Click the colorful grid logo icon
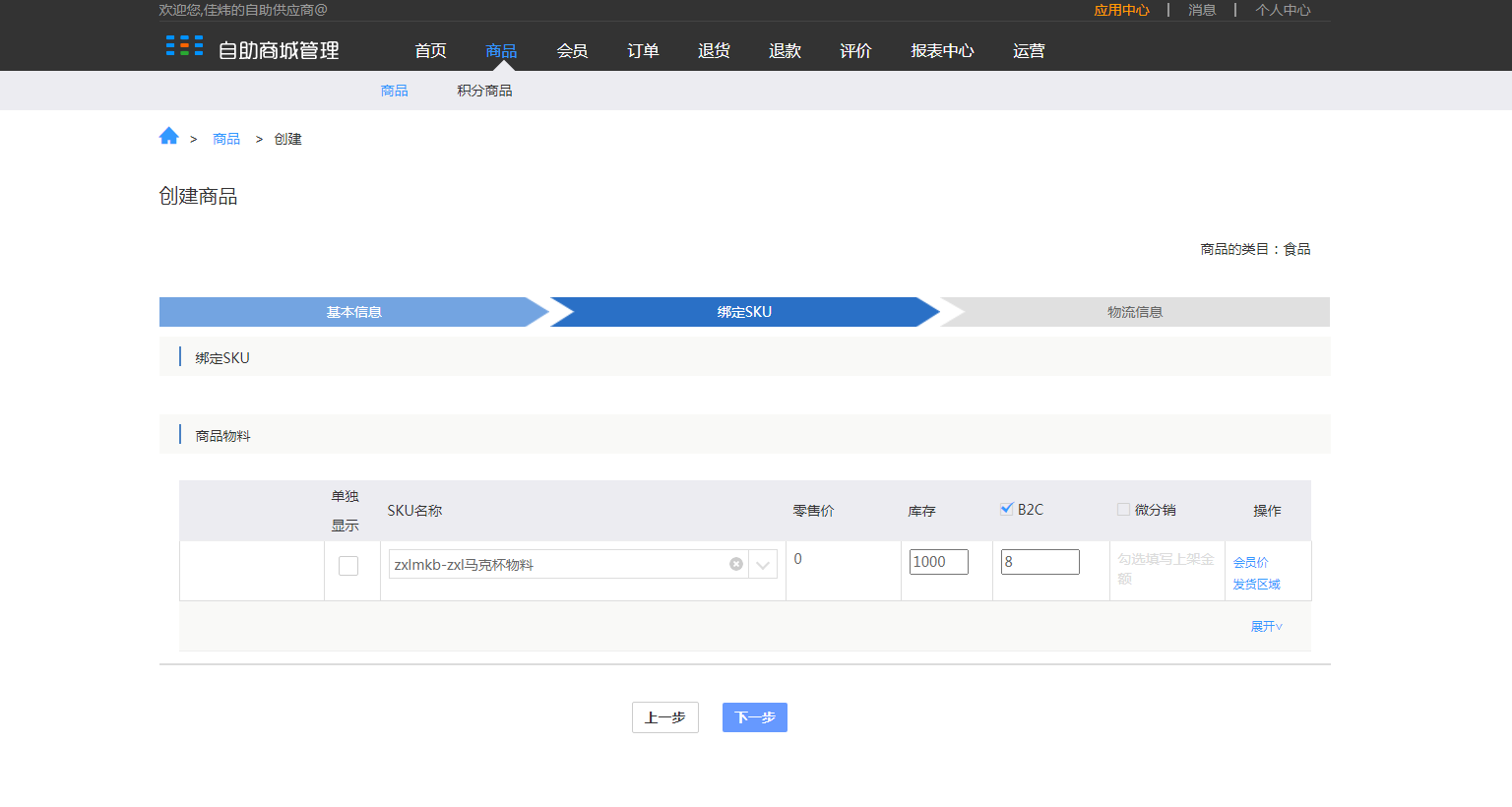The image size is (1512, 807). (184, 45)
